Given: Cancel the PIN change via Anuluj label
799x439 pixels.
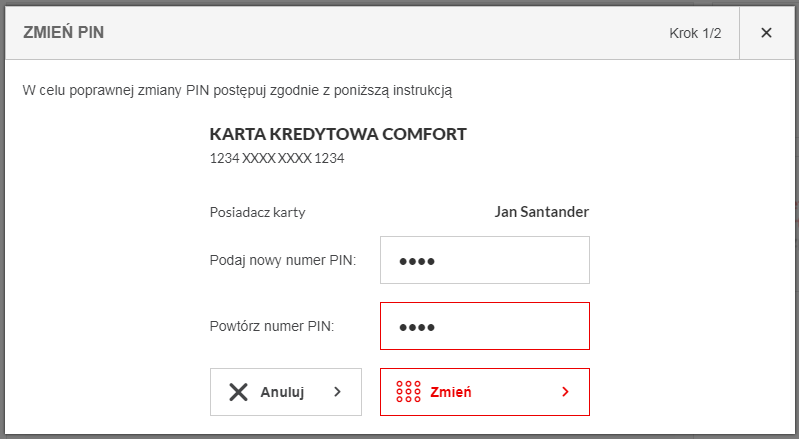Looking at the screenshot, I should tap(282, 392).
